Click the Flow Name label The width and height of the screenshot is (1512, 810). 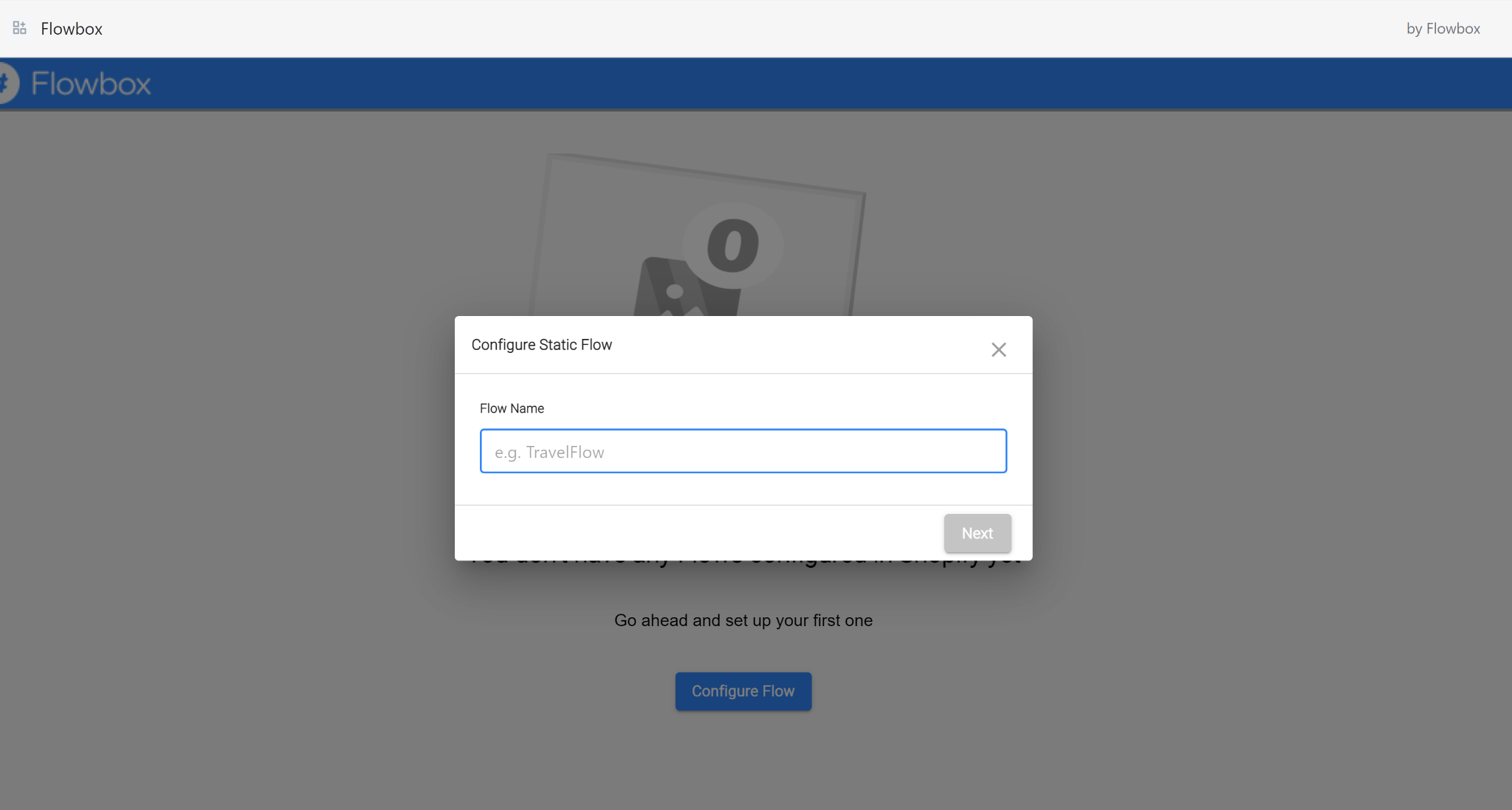[x=512, y=408]
